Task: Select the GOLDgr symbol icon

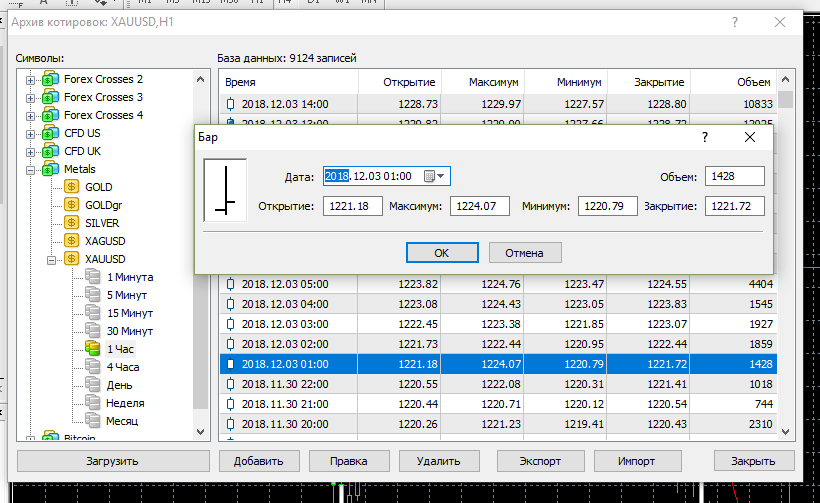Action: [71, 205]
